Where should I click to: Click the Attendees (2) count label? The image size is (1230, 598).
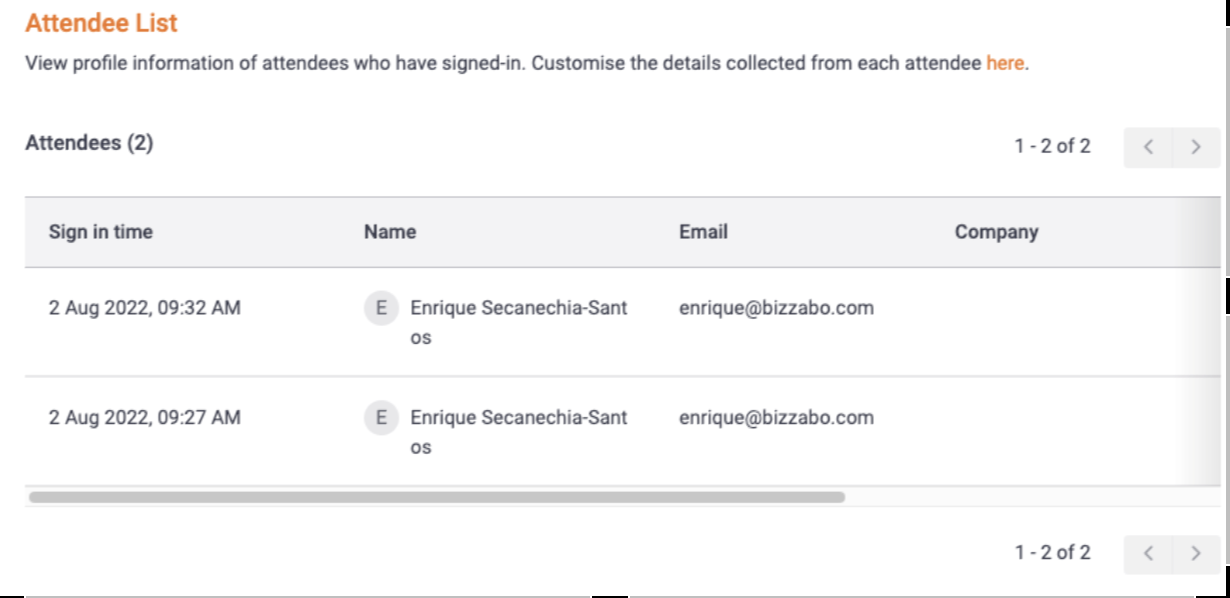[89, 143]
